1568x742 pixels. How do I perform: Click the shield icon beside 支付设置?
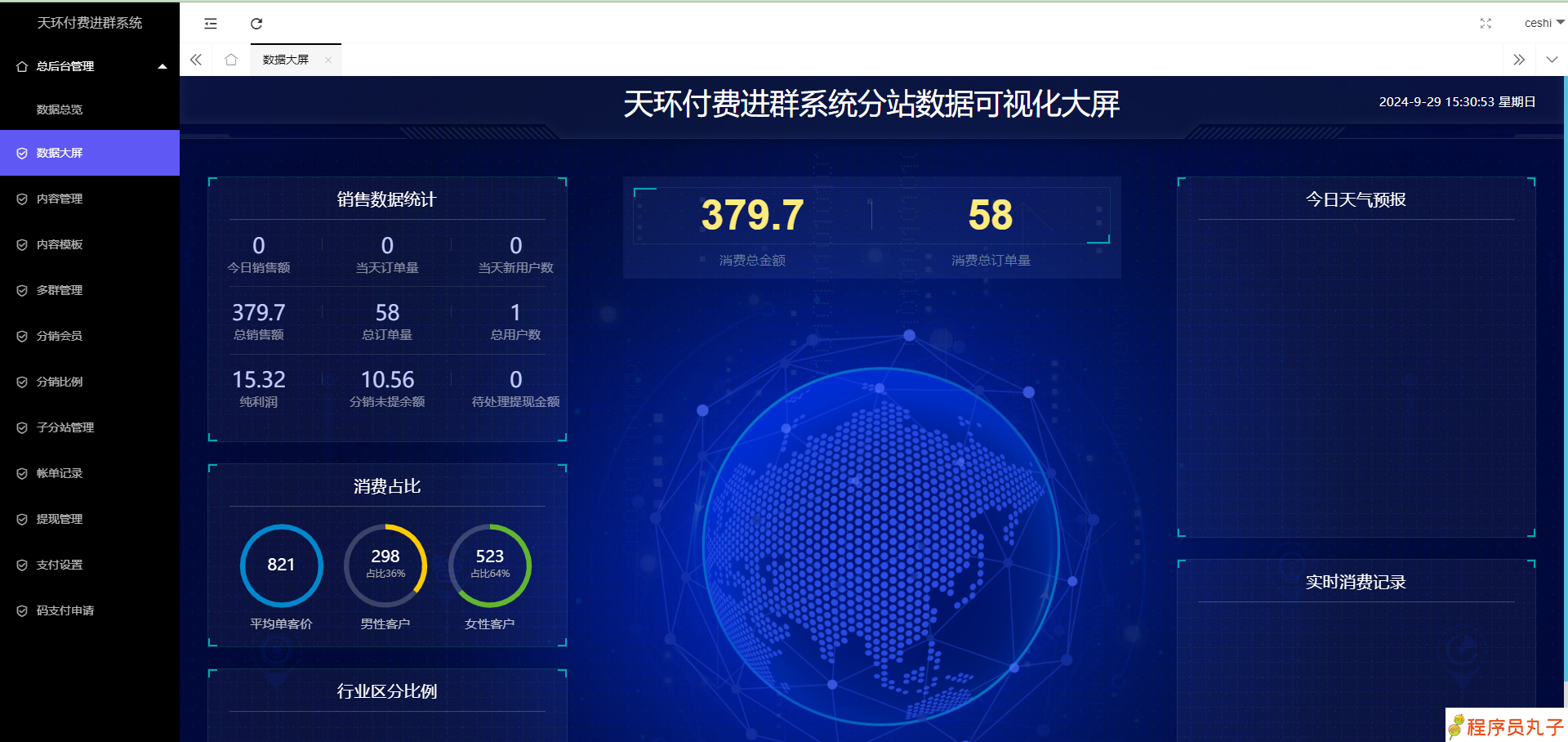click(x=22, y=565)
